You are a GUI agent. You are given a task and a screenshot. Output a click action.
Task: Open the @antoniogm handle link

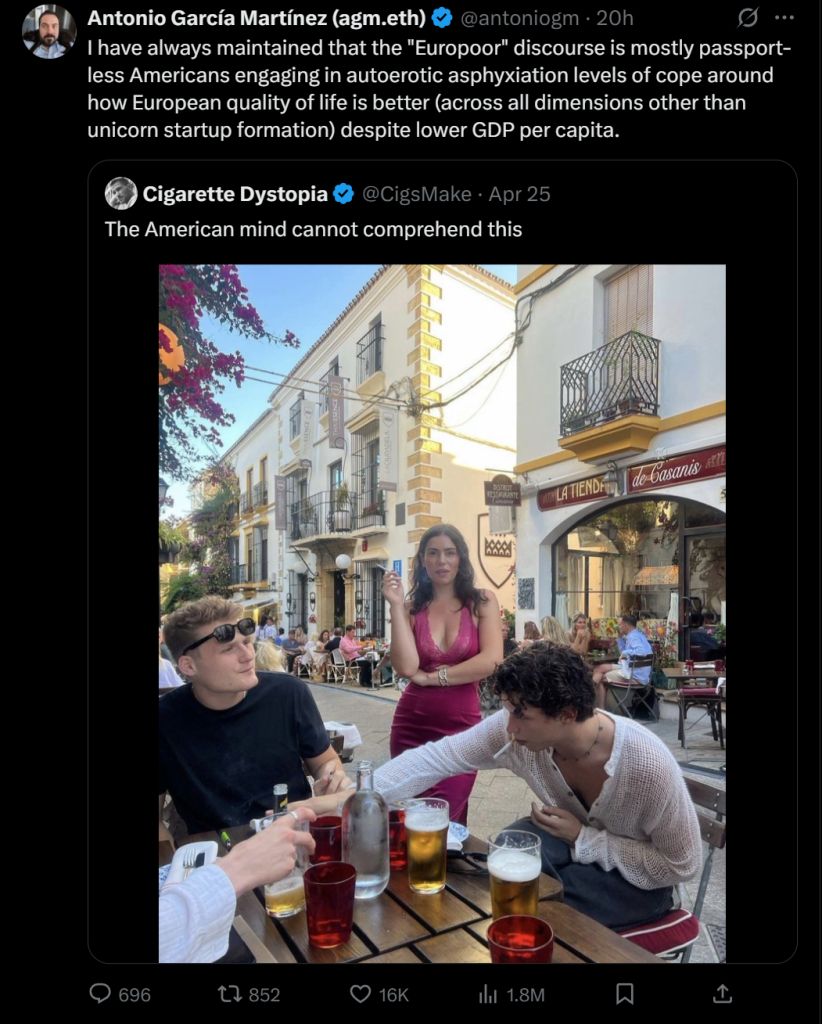pos(519,18)
